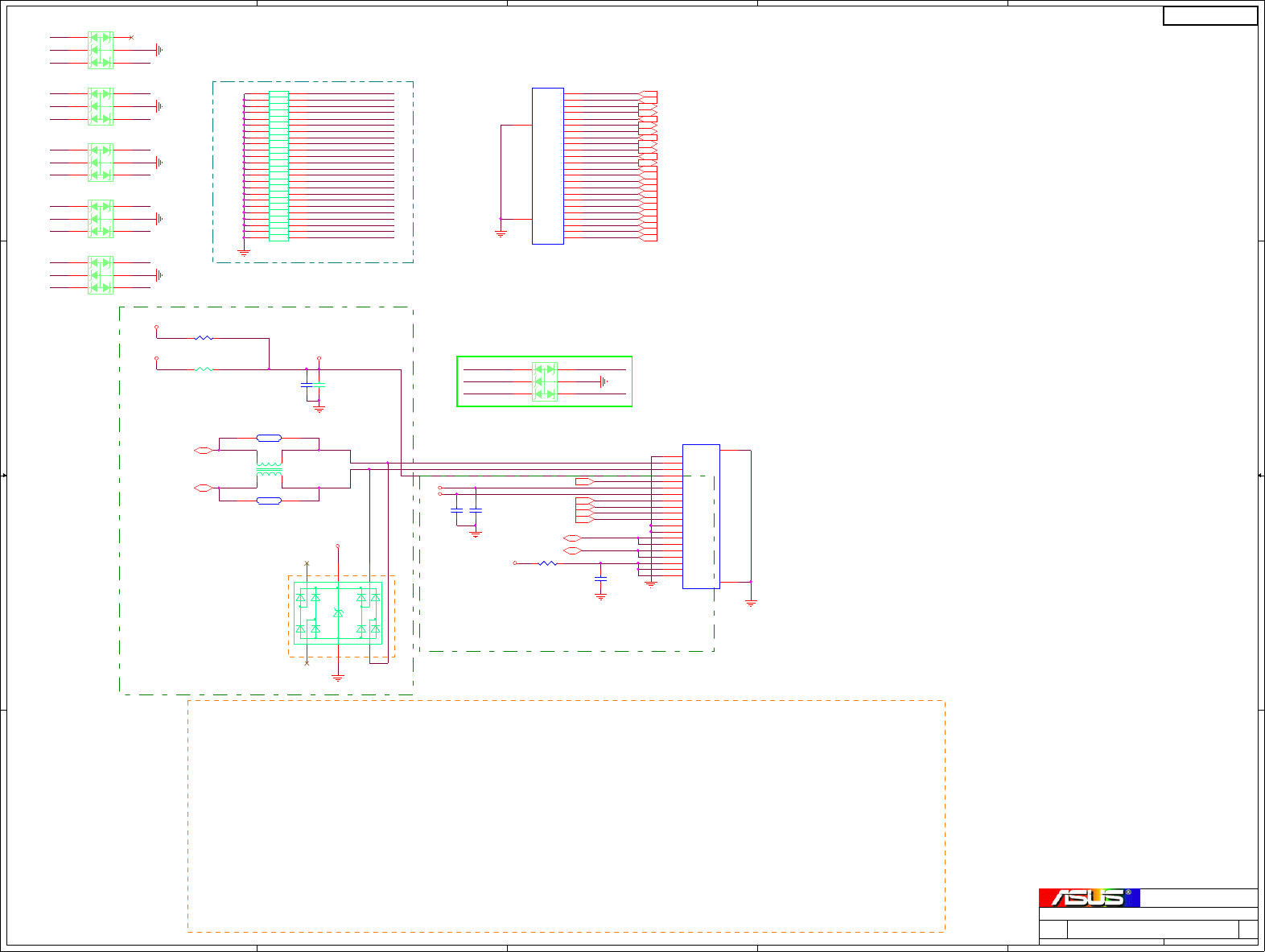Select the green transformer coil symbol
The height and width of the screenshot is (952, 1265).
coord(270,469)
